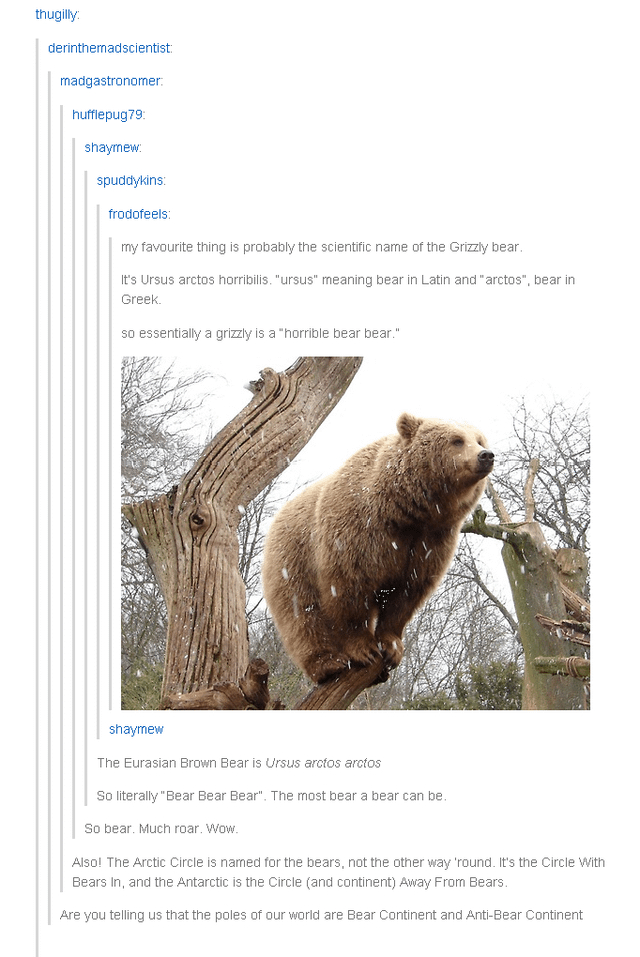Viewport: 640px width, 957px height.
Task: Click the bear on tree photo
Action: click(x=355, y=533)
